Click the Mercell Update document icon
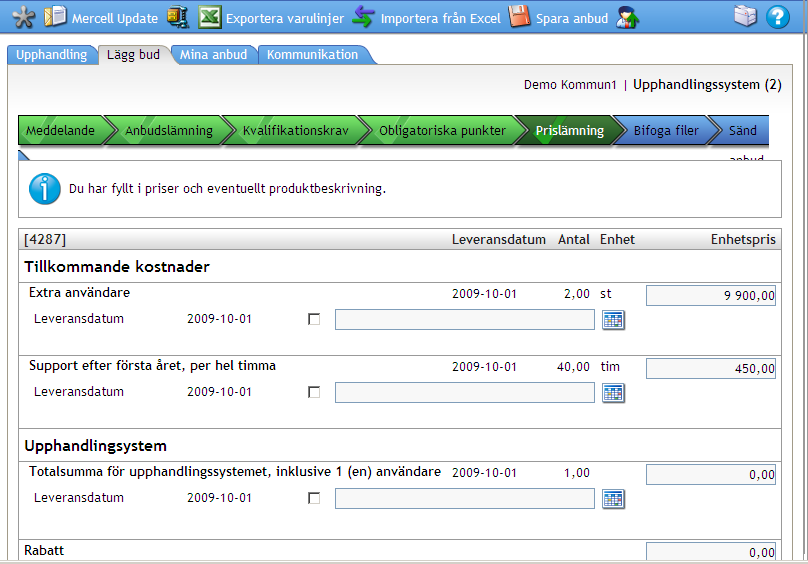 (55, 16)
